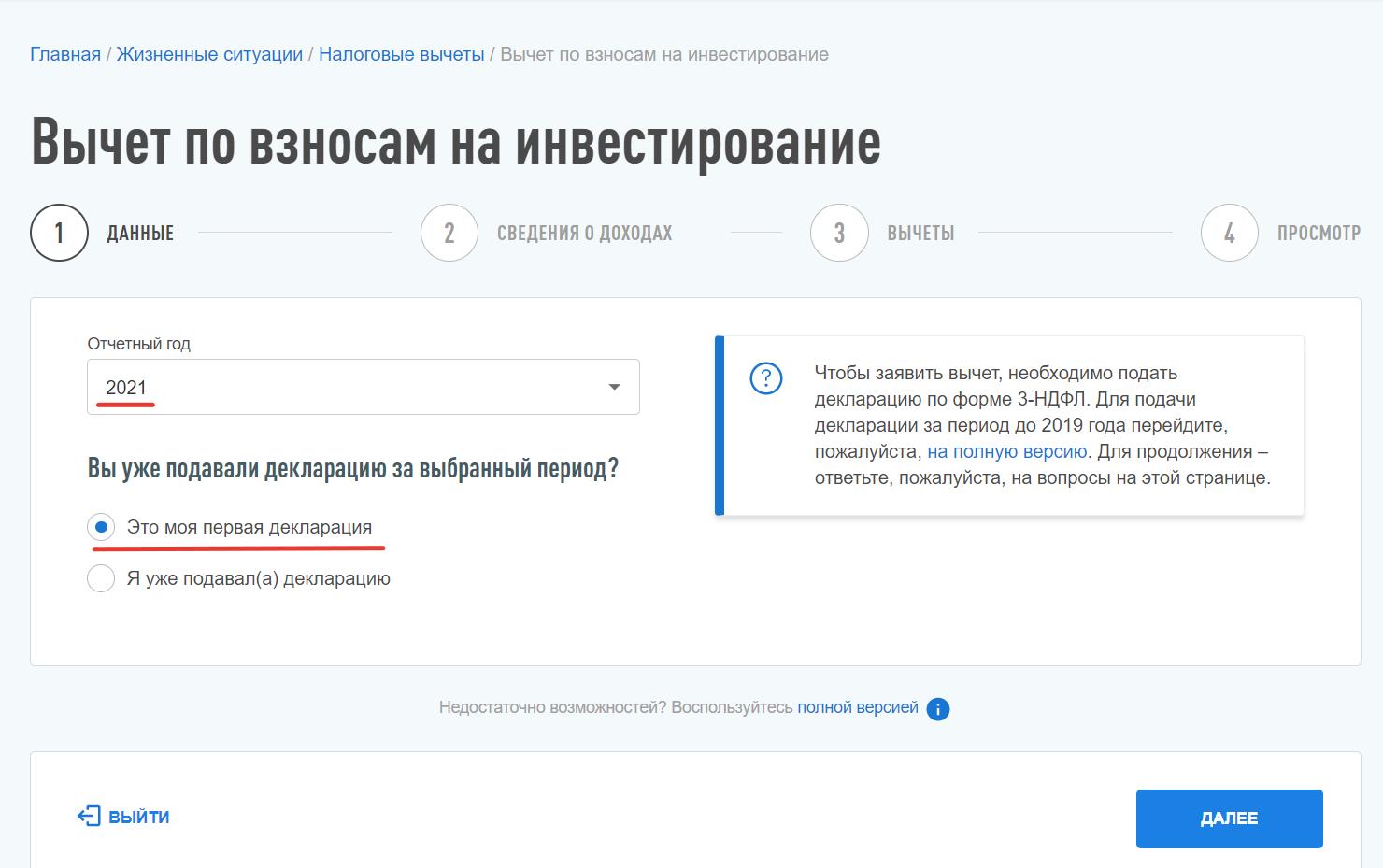
Task: Switch to ПРОСМОТР step label
Action: pyautogui.click(x=1319, y=234)
